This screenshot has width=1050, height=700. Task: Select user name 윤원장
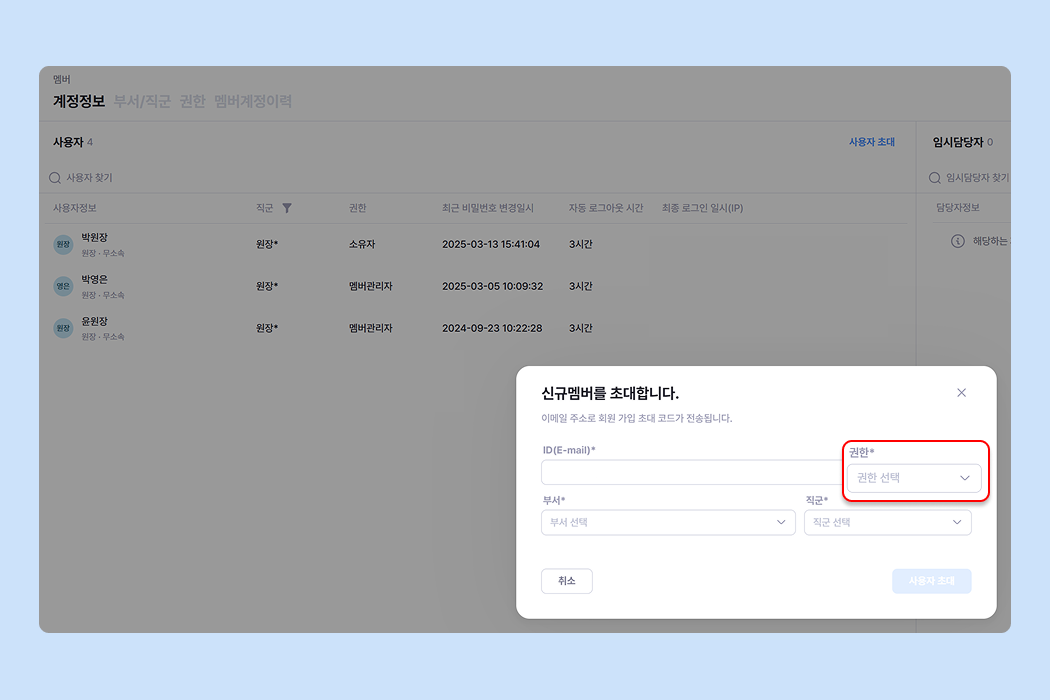tap(94, 322)
